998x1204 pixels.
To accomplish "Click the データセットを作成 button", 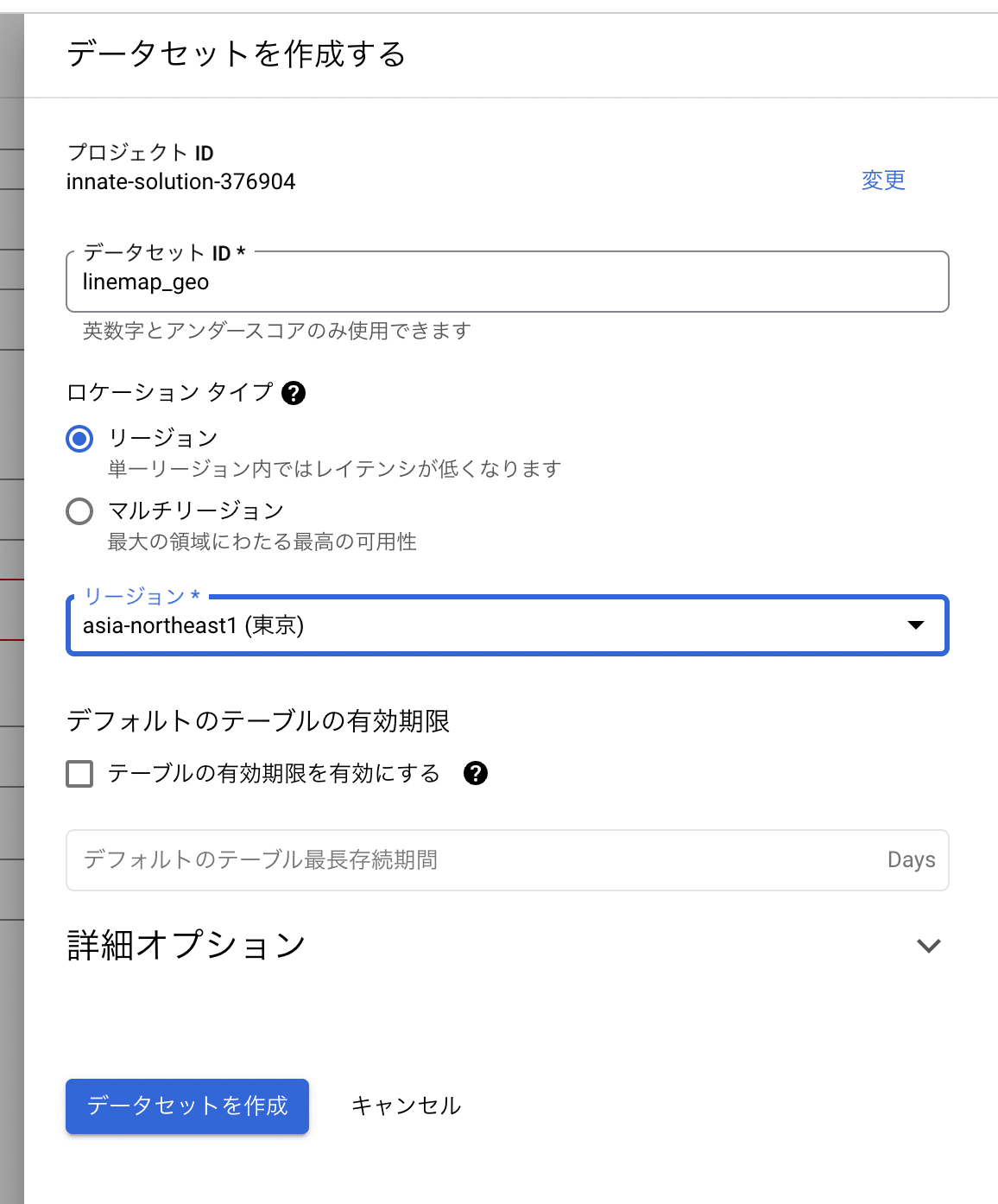I will (x=187, y=1106).
